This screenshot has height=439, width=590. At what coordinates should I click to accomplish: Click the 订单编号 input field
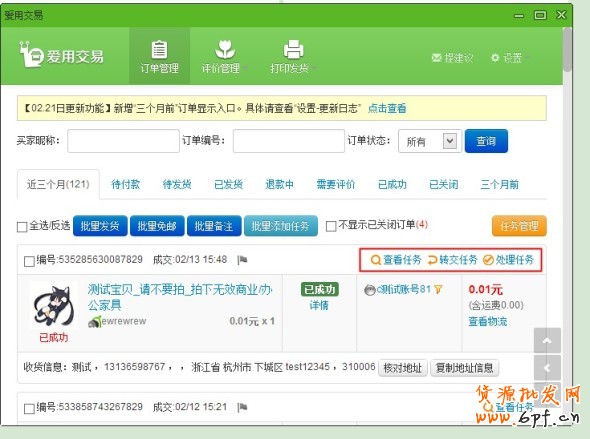[x=289, y=141]
